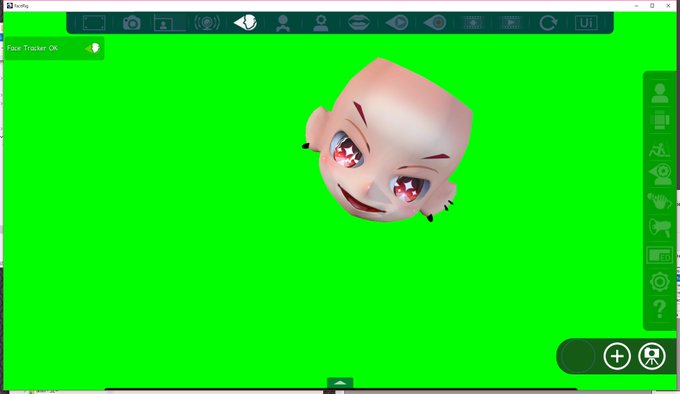
Task: Open the ED screen panel sidebar icon
Action: point(660,255)
